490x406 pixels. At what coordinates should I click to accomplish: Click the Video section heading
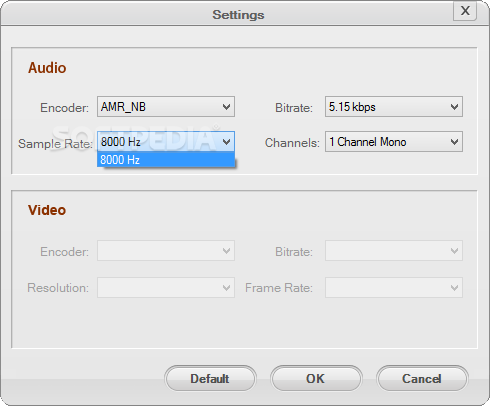click(x=47, y=210)
